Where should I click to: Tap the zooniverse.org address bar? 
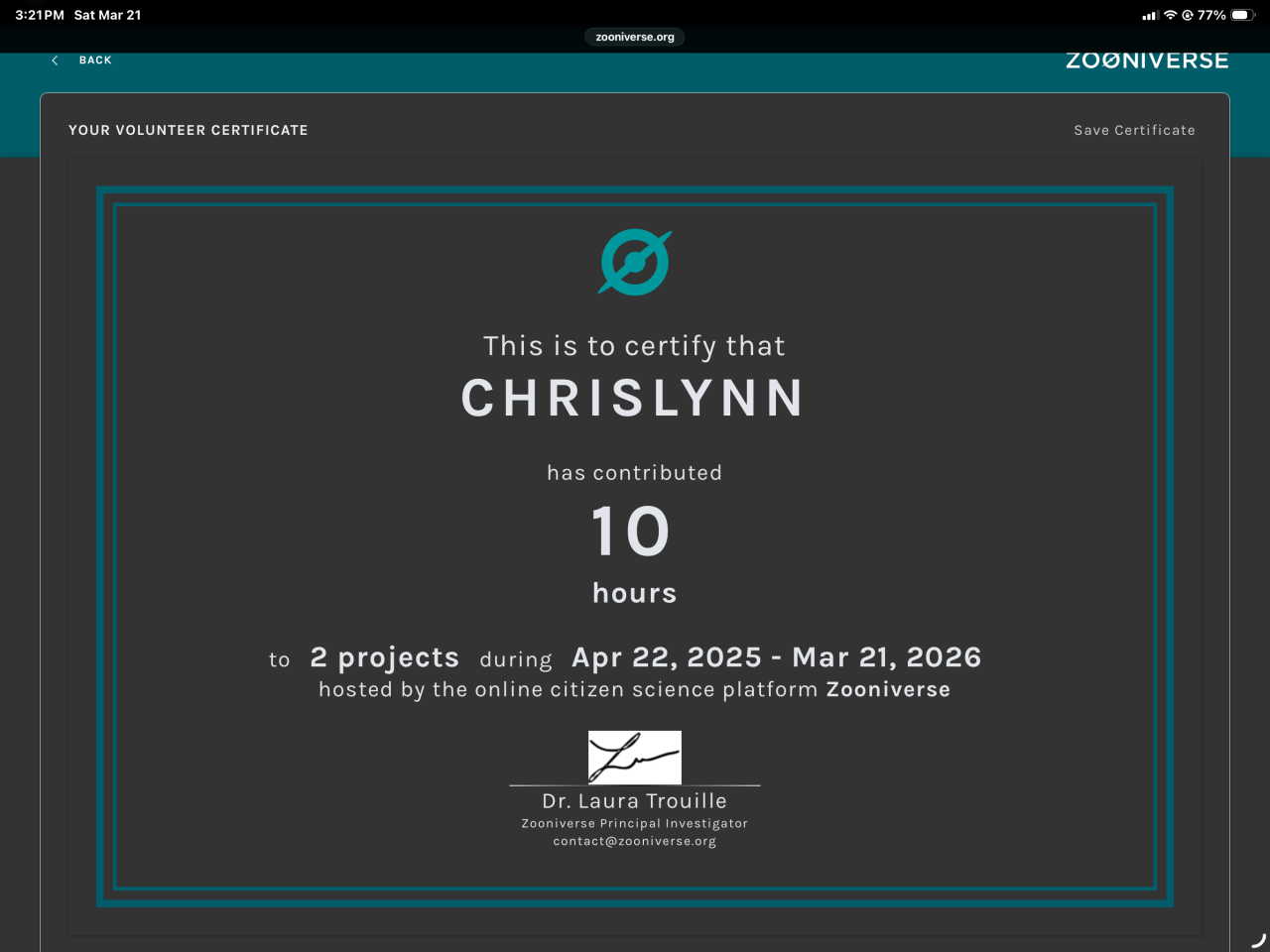[x=635, y=37]
